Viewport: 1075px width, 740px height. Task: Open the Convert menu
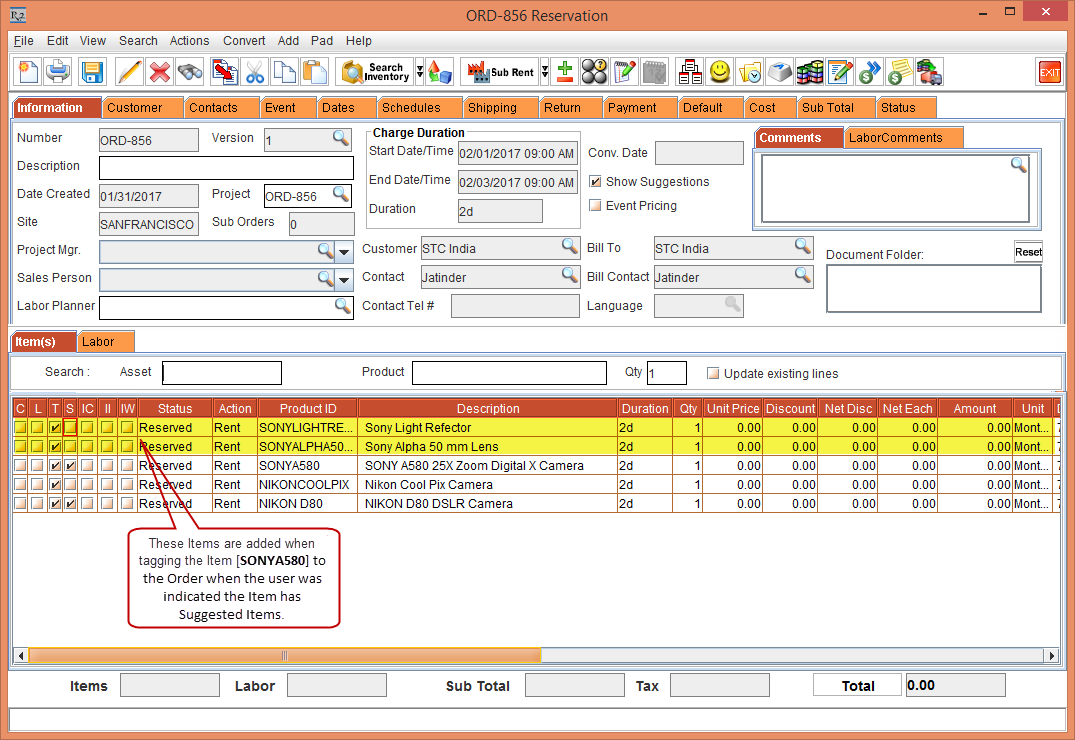tap(244, 41)
